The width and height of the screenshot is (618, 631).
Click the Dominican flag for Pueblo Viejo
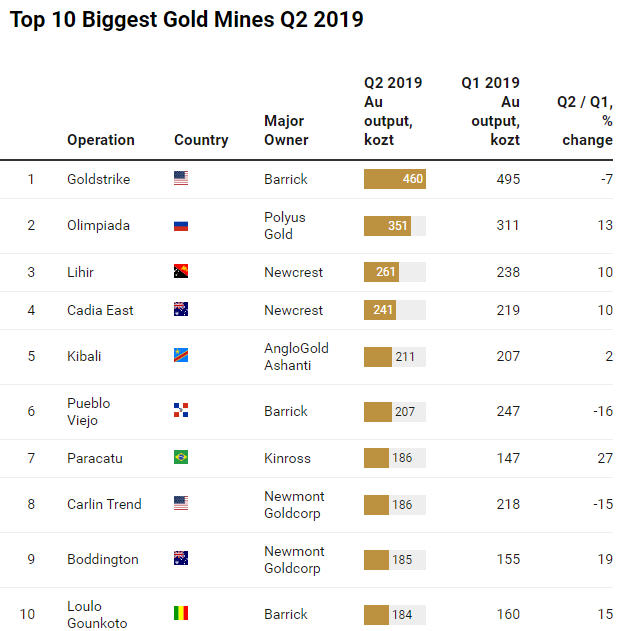(x=181, y=411)
